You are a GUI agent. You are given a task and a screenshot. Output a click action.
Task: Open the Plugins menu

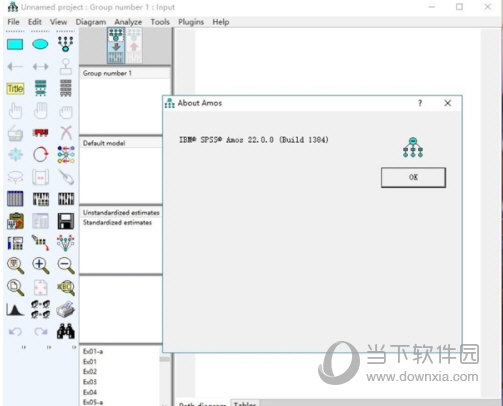pos(191,22)
